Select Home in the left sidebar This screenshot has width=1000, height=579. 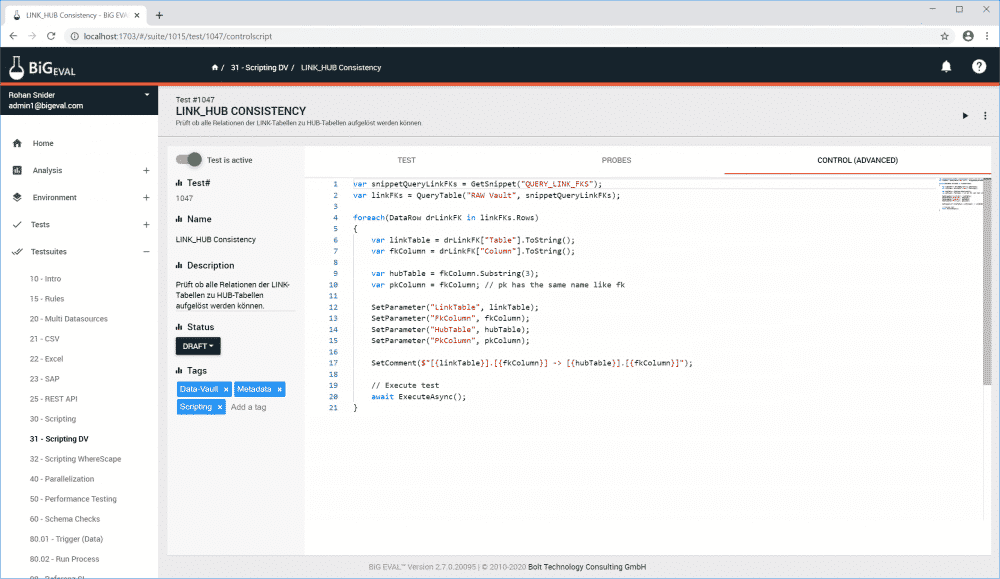[x=40, y=143]
